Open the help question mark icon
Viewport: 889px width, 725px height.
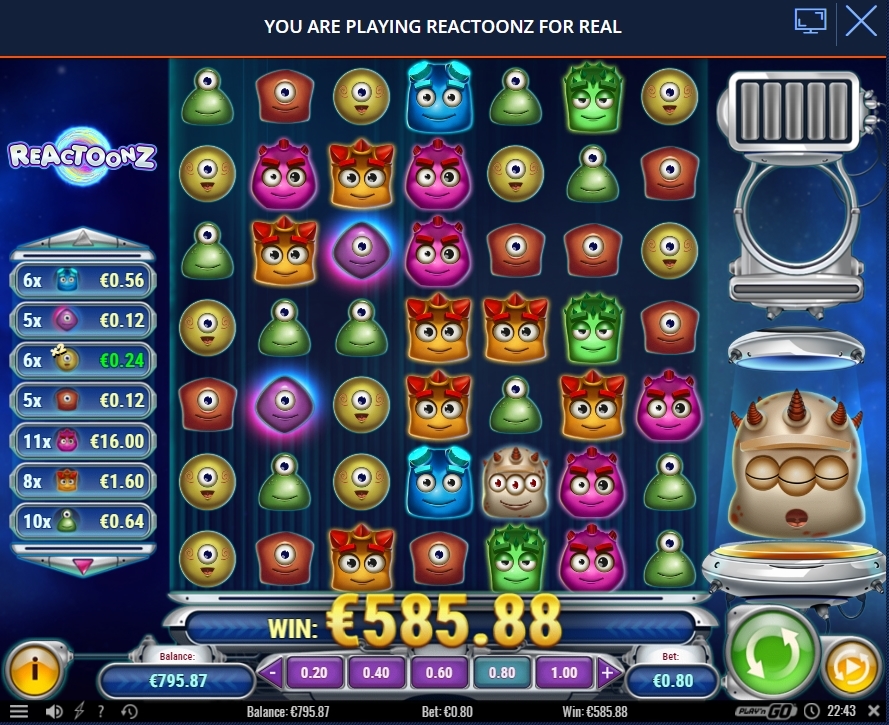[101, 711]
